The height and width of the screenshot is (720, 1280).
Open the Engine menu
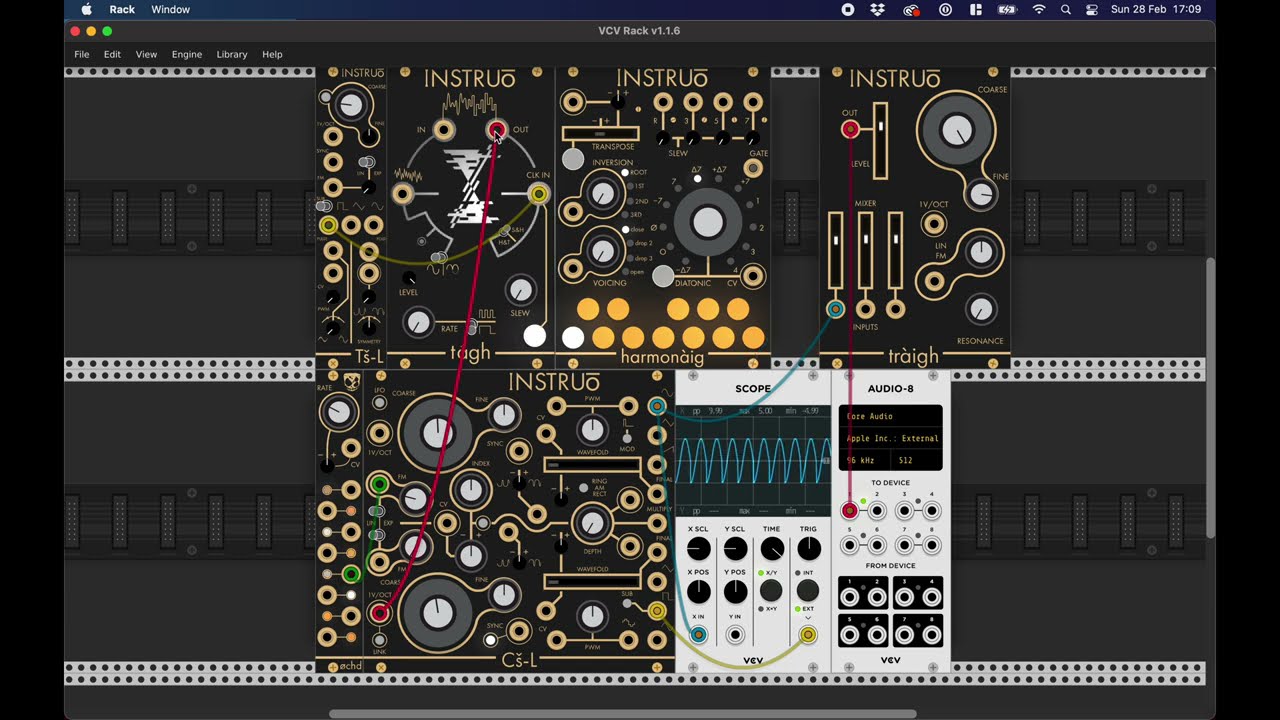pyautogui.click(x=187, y=54)
